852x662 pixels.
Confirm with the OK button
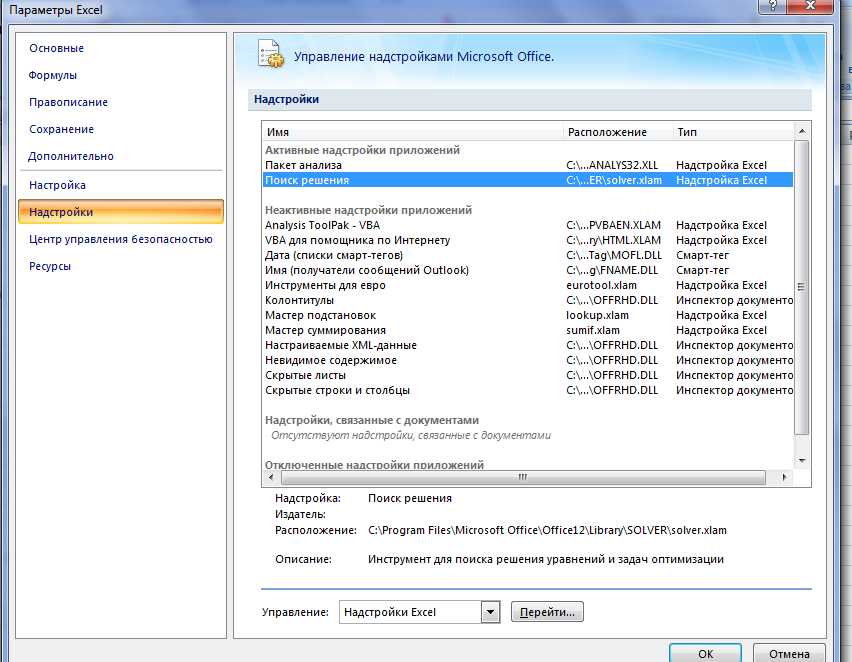coord(705,653)
